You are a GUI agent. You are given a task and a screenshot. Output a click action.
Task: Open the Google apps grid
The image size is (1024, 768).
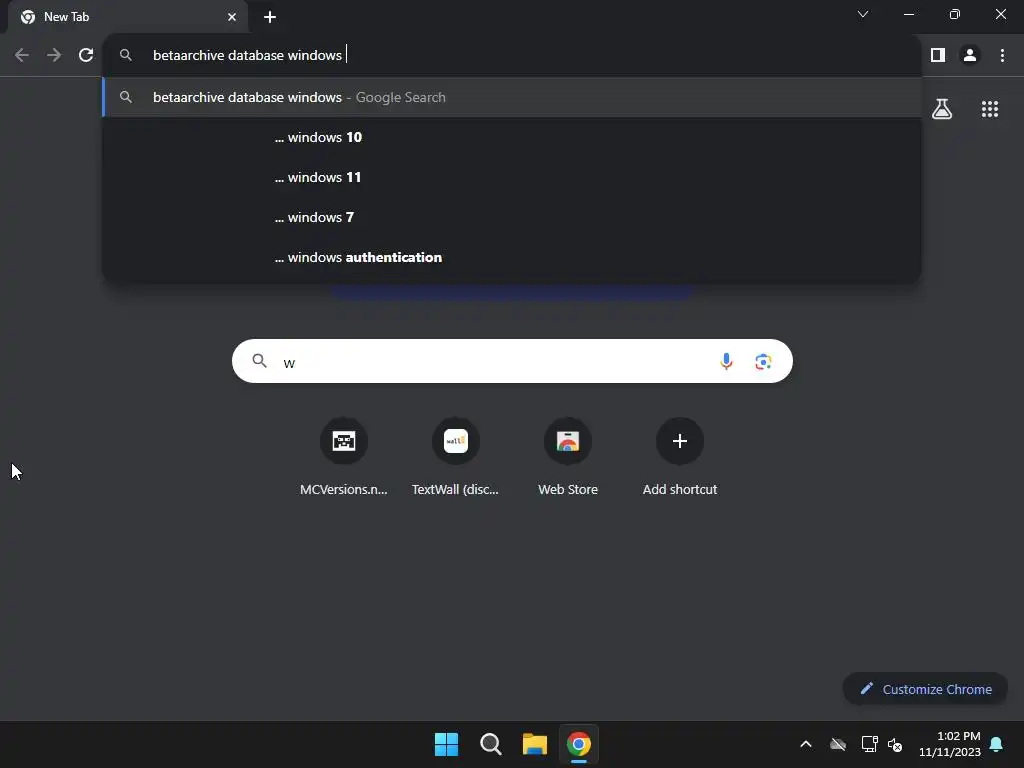pos(990,109)
